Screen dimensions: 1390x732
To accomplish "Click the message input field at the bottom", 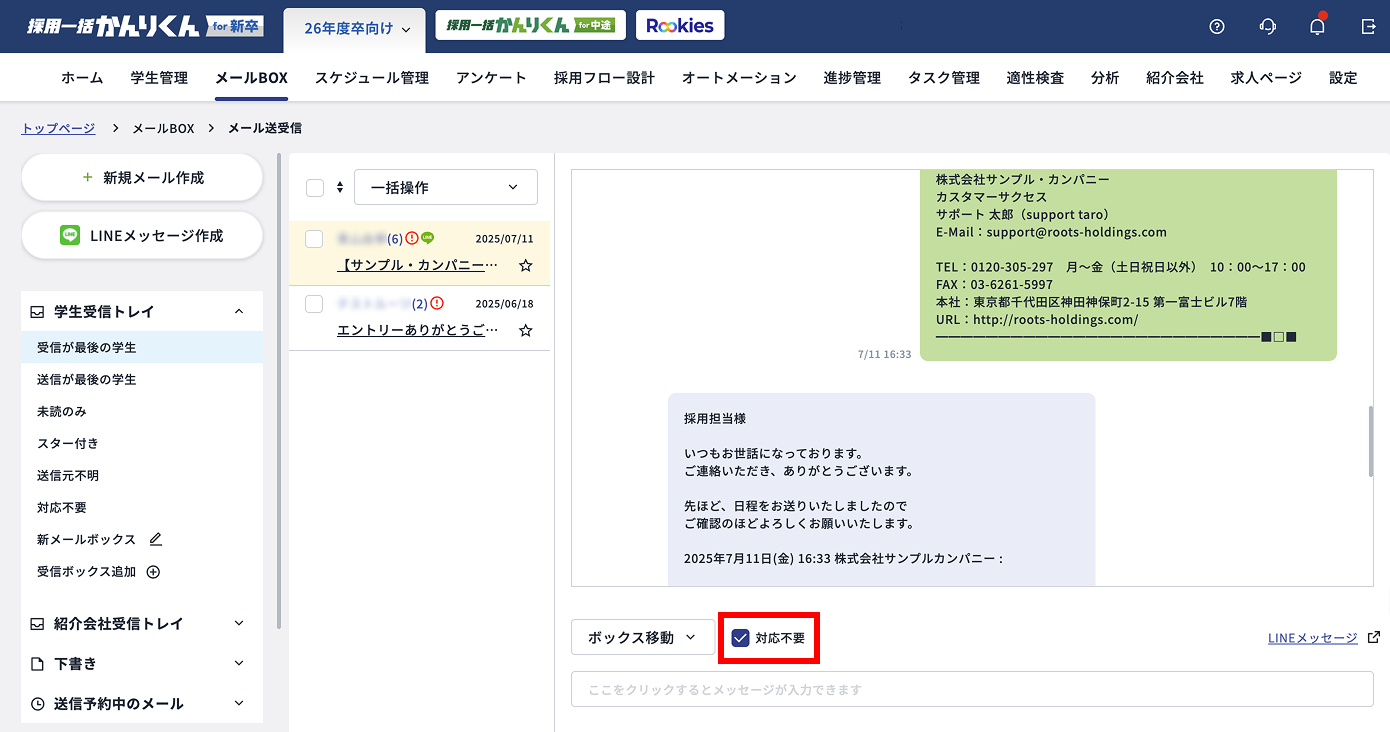I will [970, 687].
